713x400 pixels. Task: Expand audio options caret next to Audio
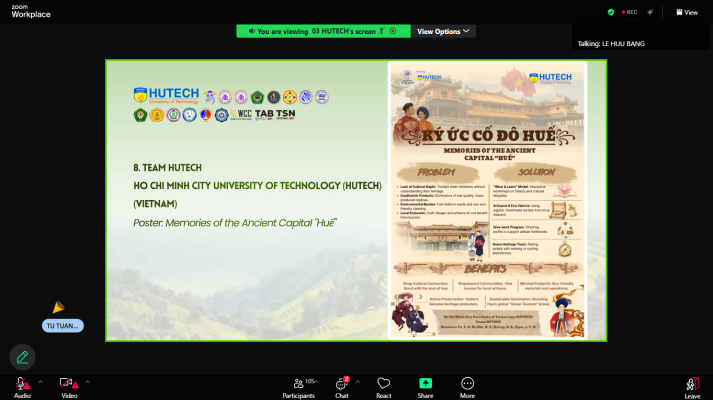pyautogui.click(x=41, y=382)
